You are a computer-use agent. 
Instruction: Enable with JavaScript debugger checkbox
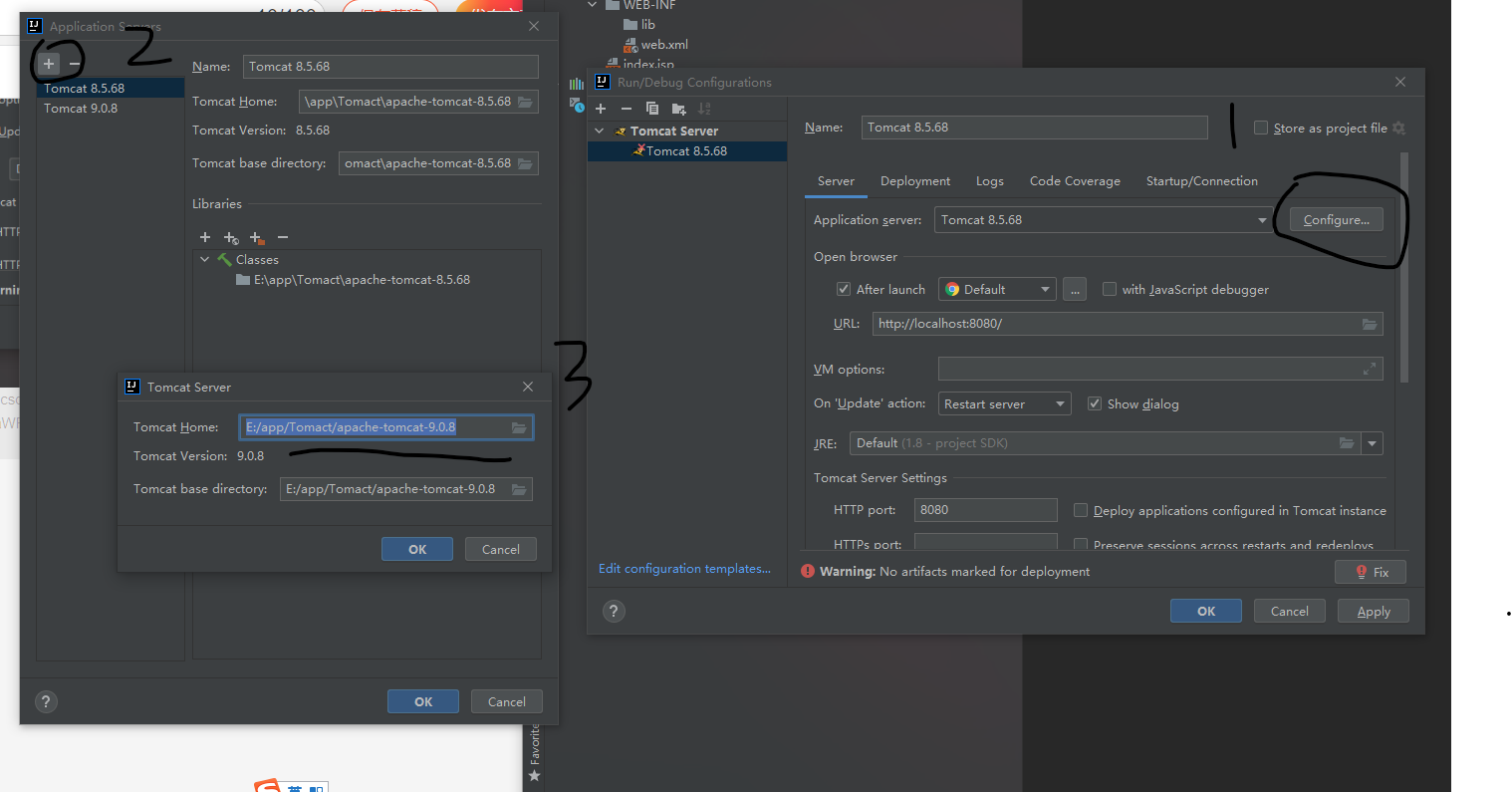pos(1110,289)
